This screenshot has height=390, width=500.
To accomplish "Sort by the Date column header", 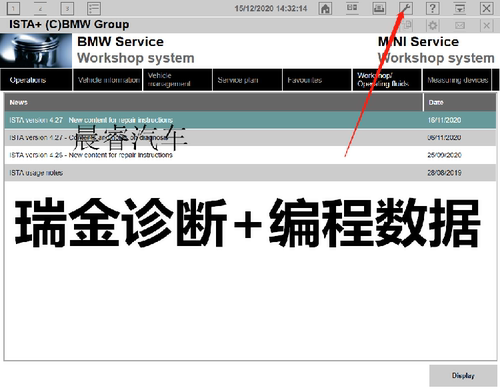I will (x=460, y=102).
